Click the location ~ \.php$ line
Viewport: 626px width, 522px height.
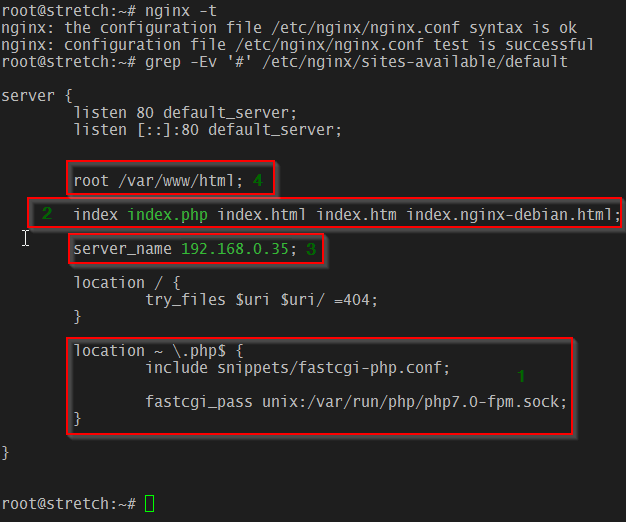pyautogui.click(x=158, y=351)
